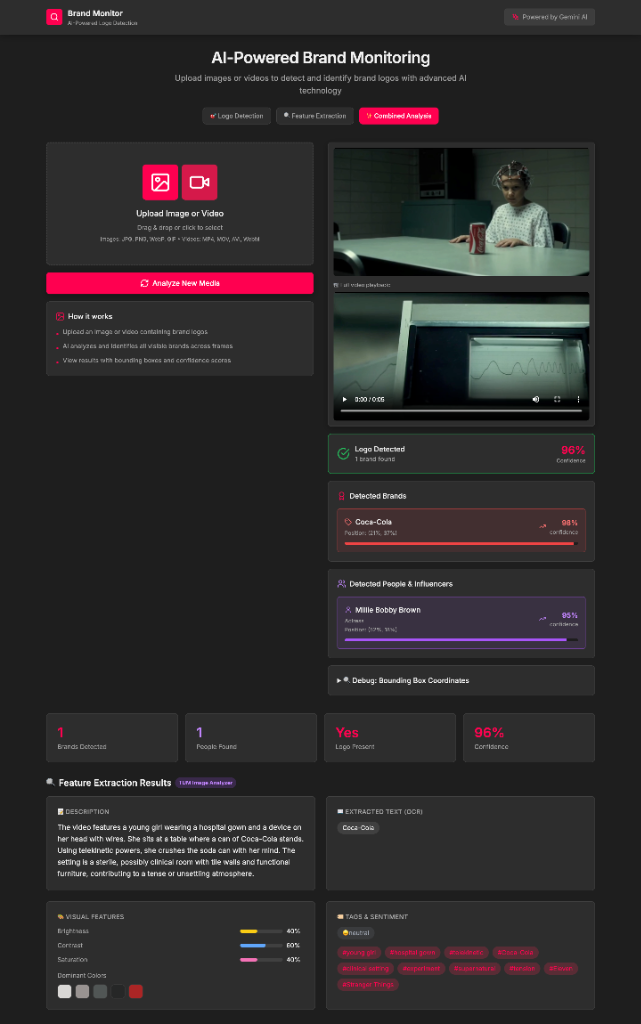Click the Logo Detected 96% confidence value
The height and width of the screenshot is (1024, 641).
572,450
